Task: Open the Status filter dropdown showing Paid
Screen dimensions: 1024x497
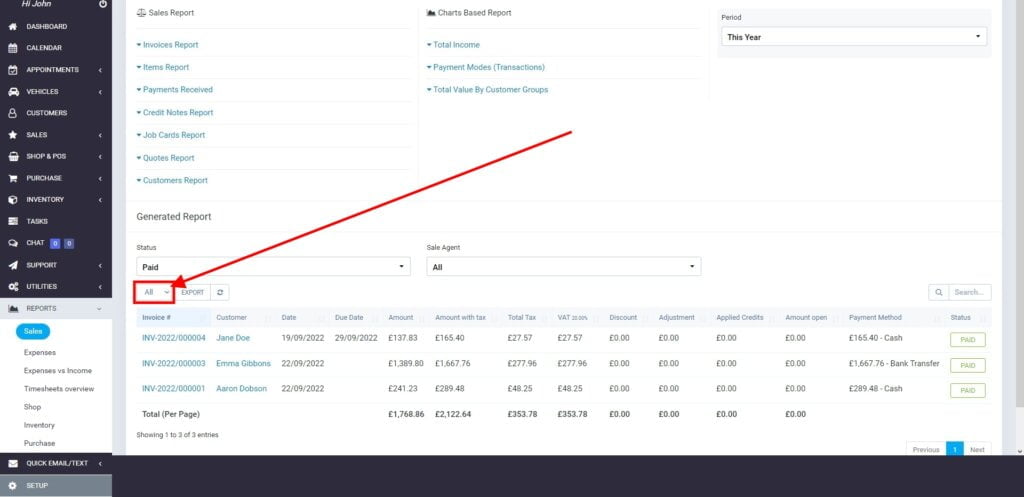Action: pyautogui.click(x=273, y=266)
